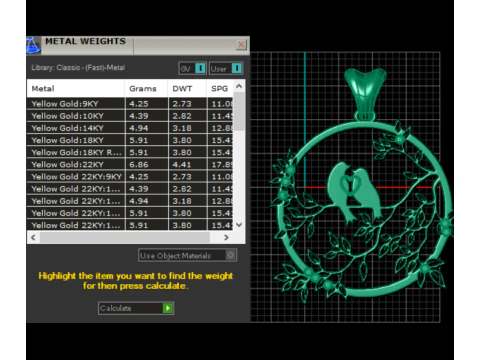Click the horizontal scroll-right arrow
Screen dimensions: 480x360
coord(226,237)
